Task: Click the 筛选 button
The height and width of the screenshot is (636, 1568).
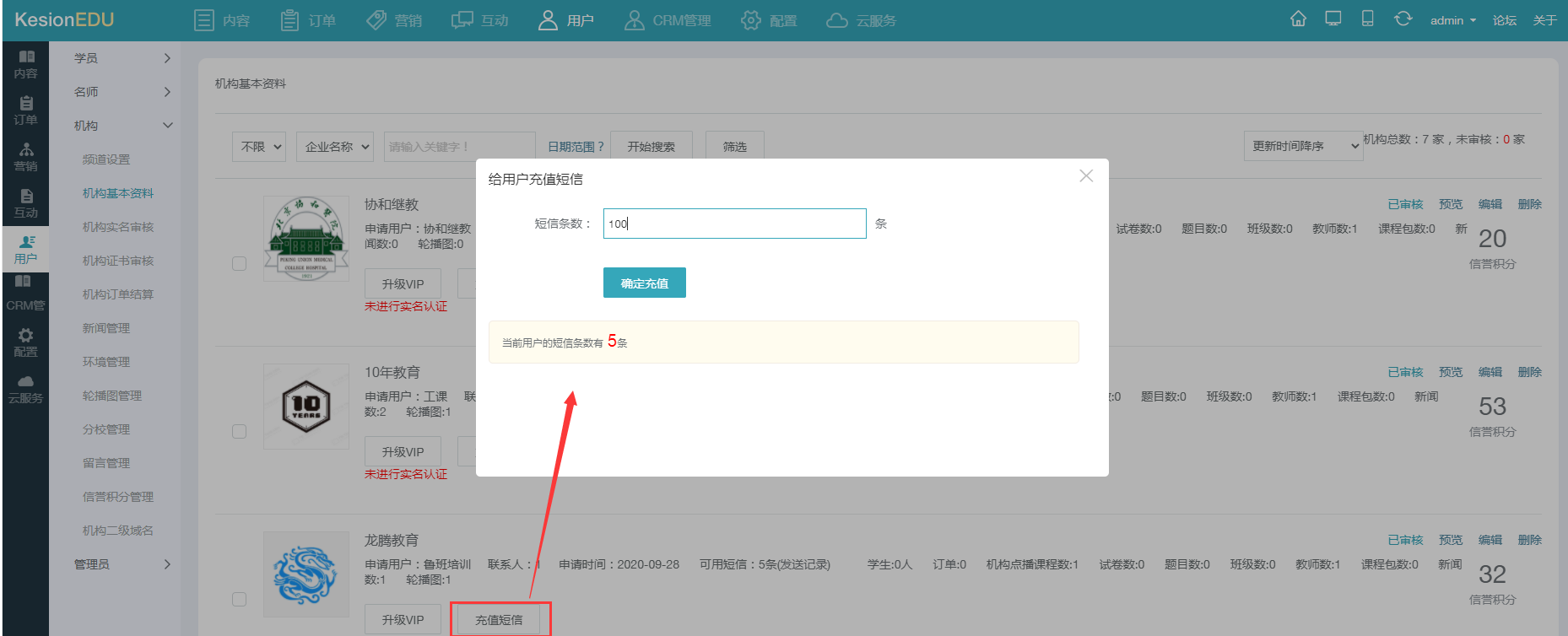Action: coord(734,147)
